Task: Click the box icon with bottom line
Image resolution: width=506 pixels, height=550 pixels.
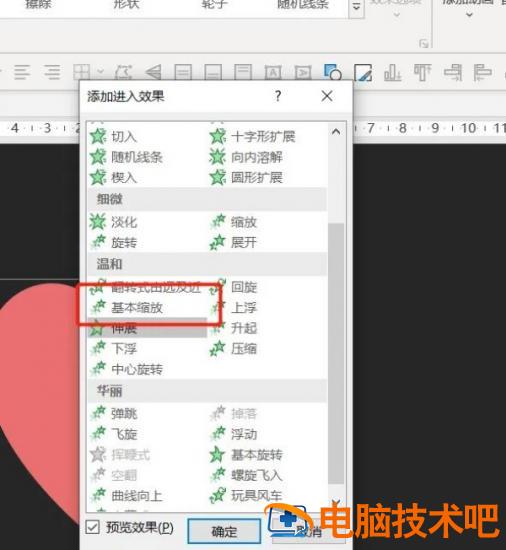Action: (213, 73)
